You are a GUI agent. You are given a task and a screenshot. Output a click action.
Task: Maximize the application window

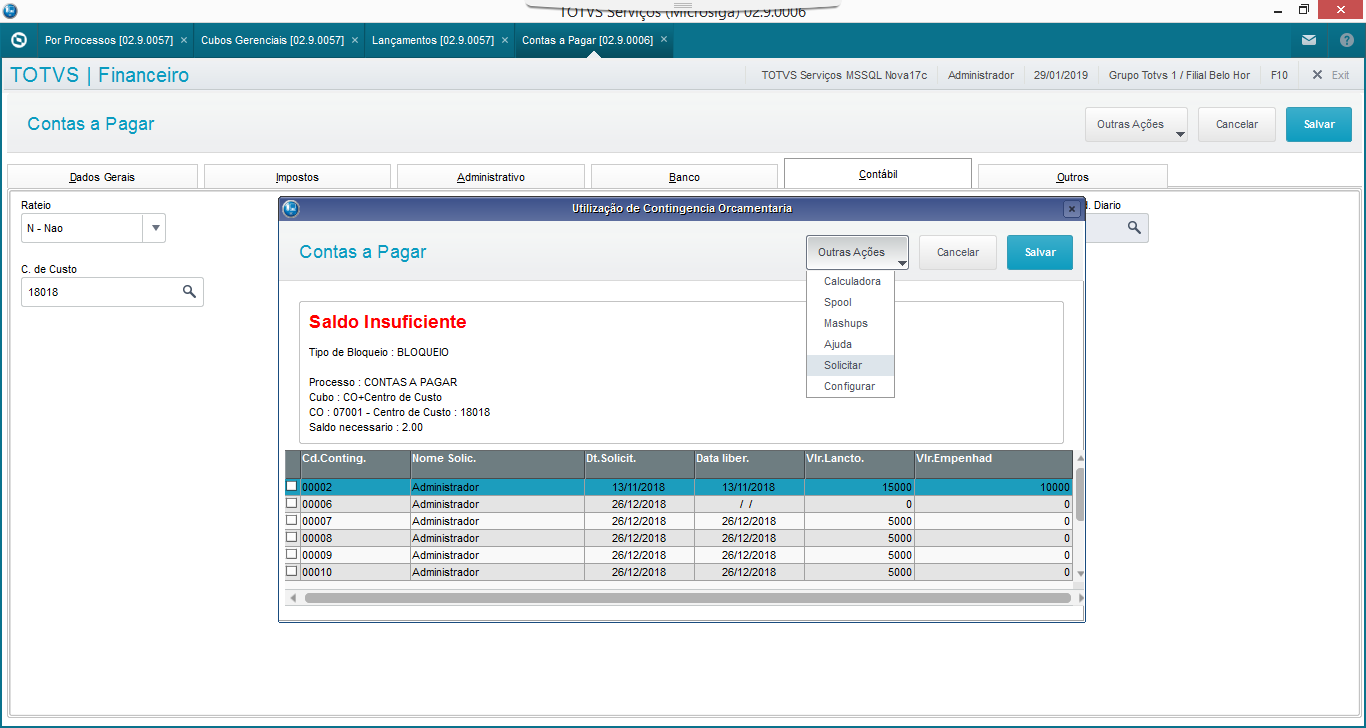[1303, 10]
